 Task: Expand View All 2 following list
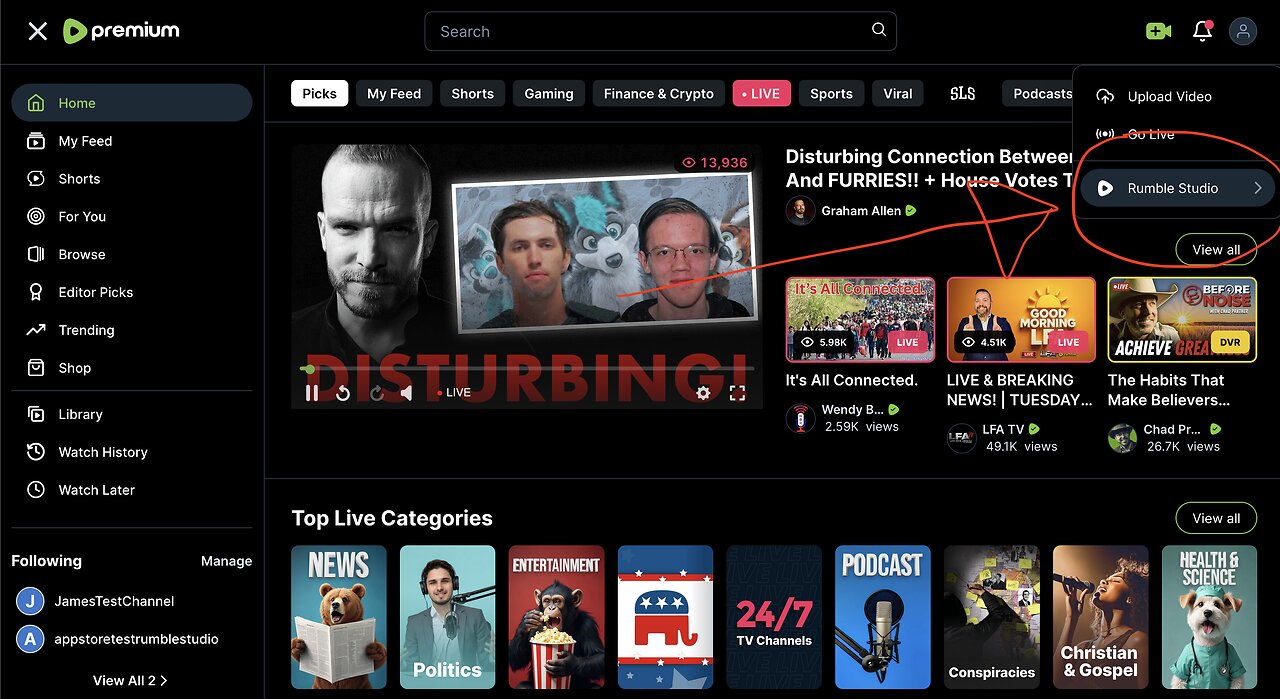pos(130,680)
